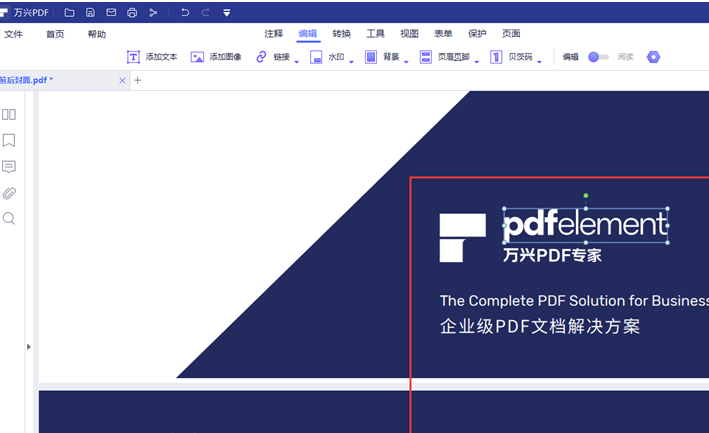Click the green rotation handle above pdfelement
709x433 pixels.
pos(586,196)
